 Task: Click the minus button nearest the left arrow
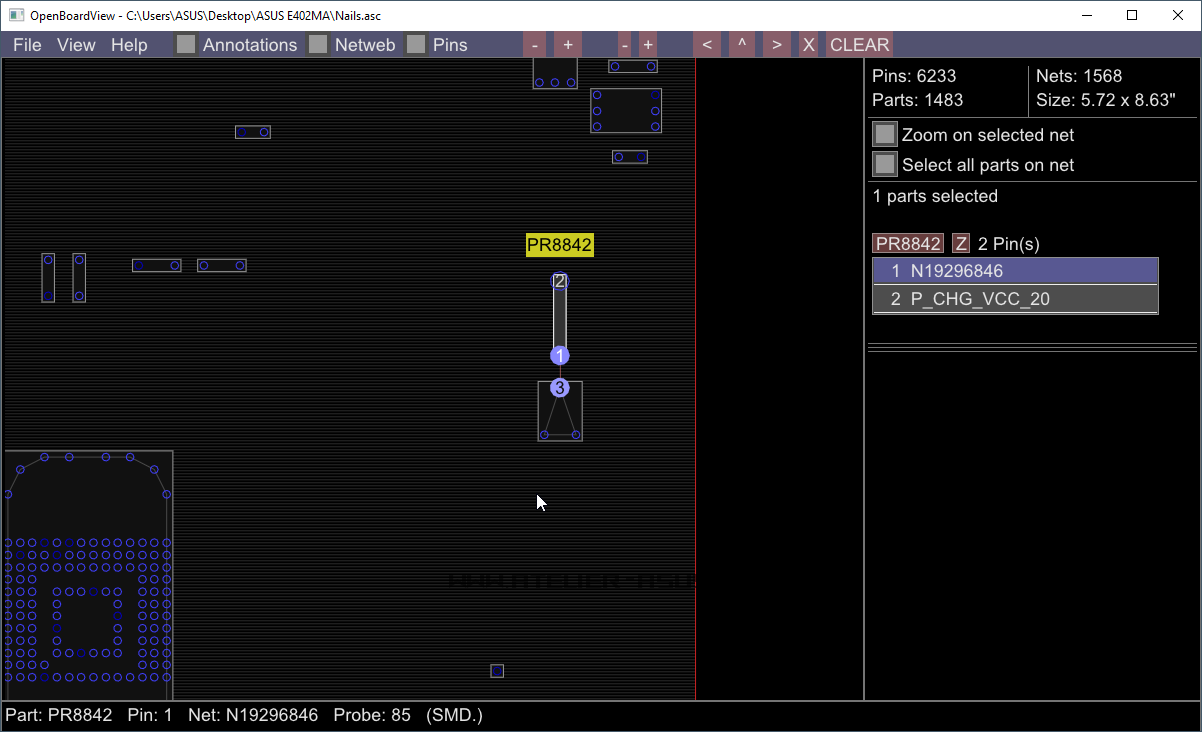pyautogui.click(x=625, y=45)
